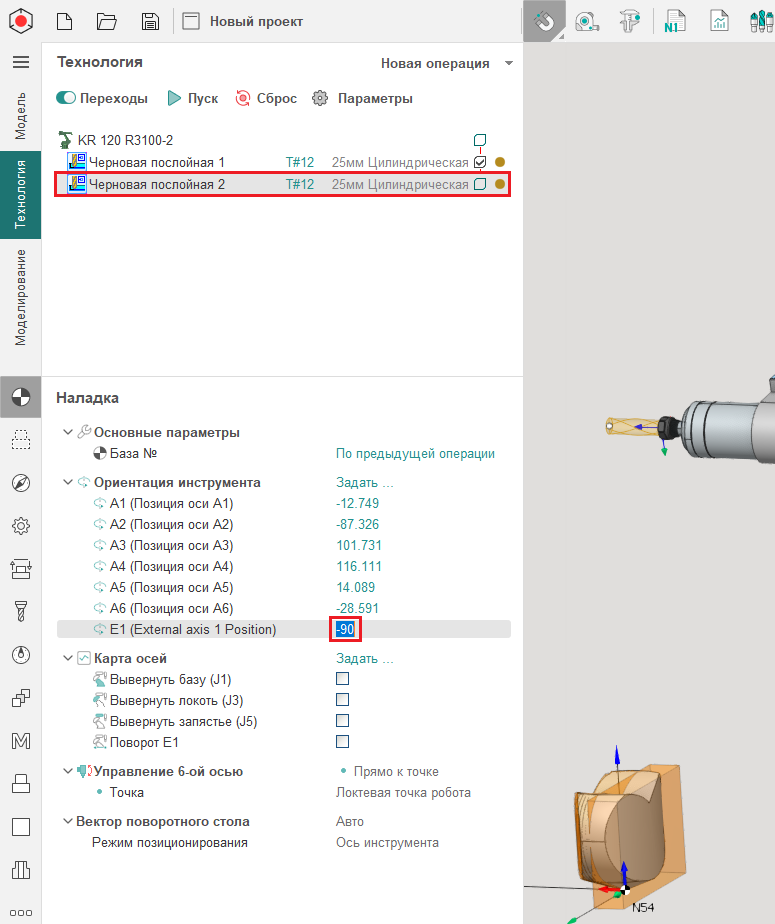
Task: Check the Вывернуть локоть (J3) checkbox
Action: pyautogui.click(x=342, y=700)
